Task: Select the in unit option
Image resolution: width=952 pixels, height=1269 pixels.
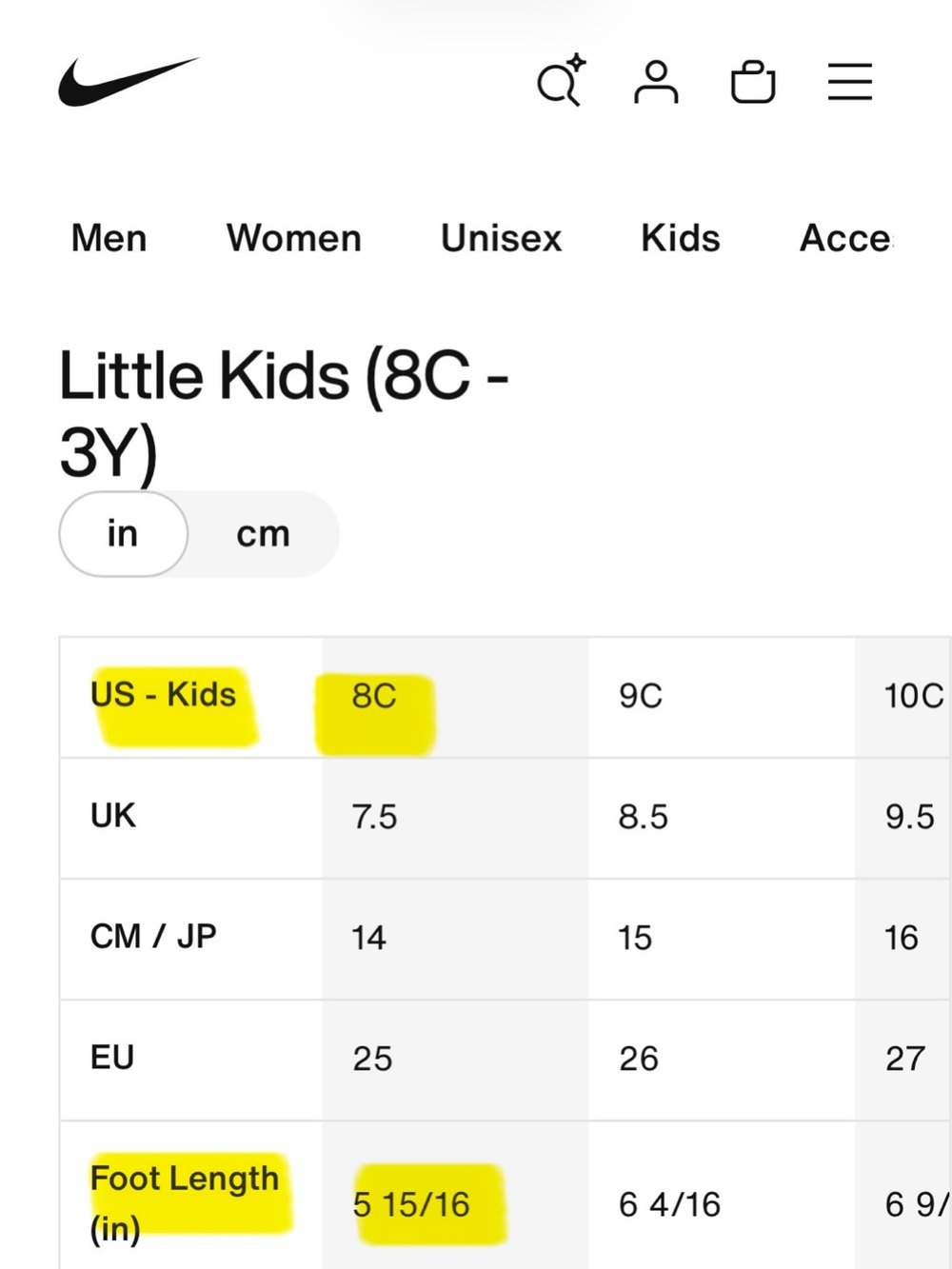Action: (123, 534)
